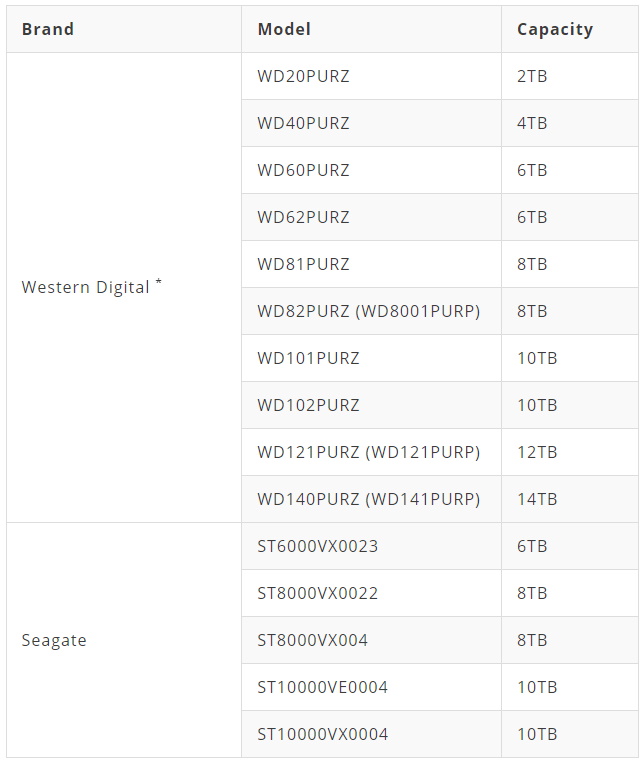Viewport: 644px width, 764px height.
Task: Click the 12TB capacity cell
Action: (x=570, y=452)
